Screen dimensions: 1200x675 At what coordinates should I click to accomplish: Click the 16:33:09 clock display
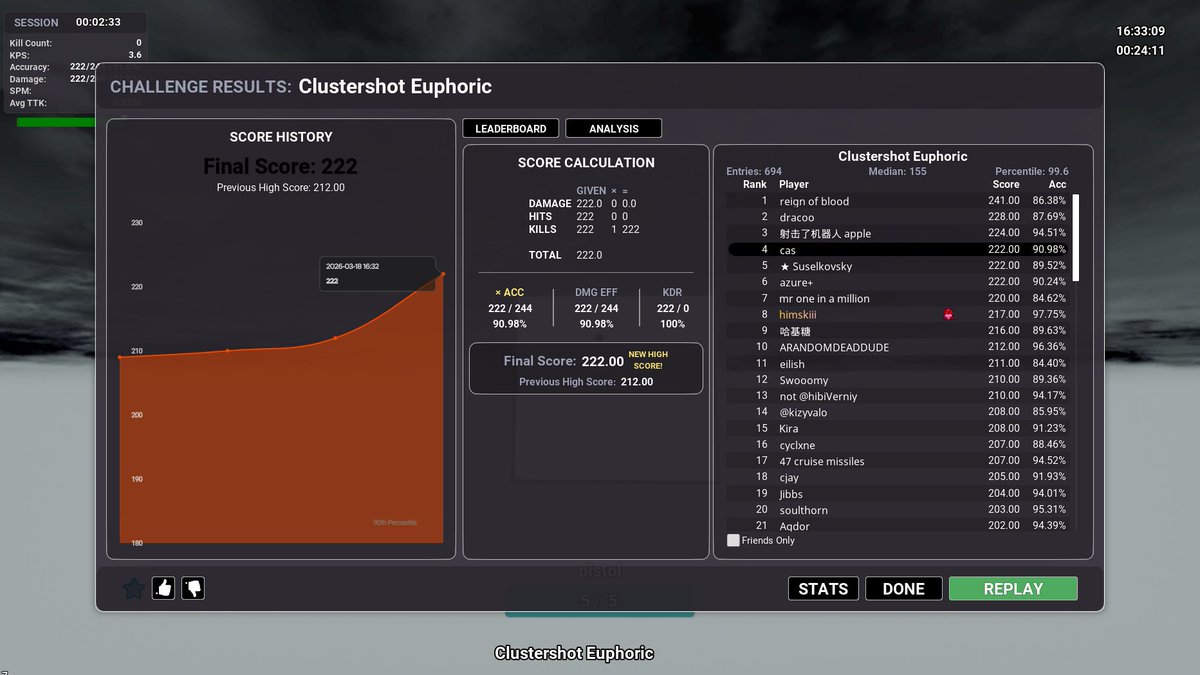coord(1140,31)
